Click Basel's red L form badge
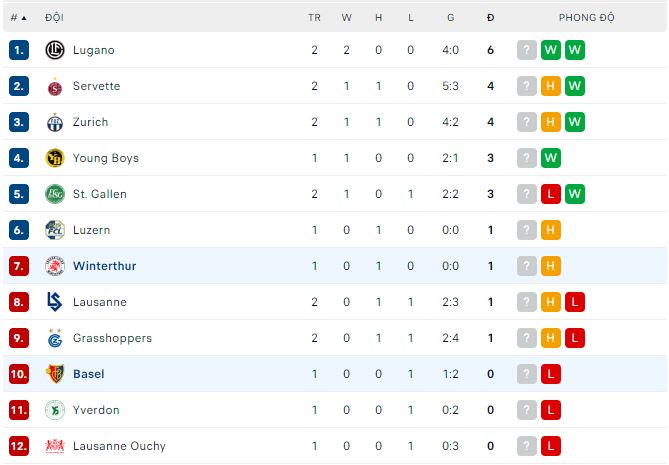The height and width of the screenshot is (465, 669). pos(550,374)
